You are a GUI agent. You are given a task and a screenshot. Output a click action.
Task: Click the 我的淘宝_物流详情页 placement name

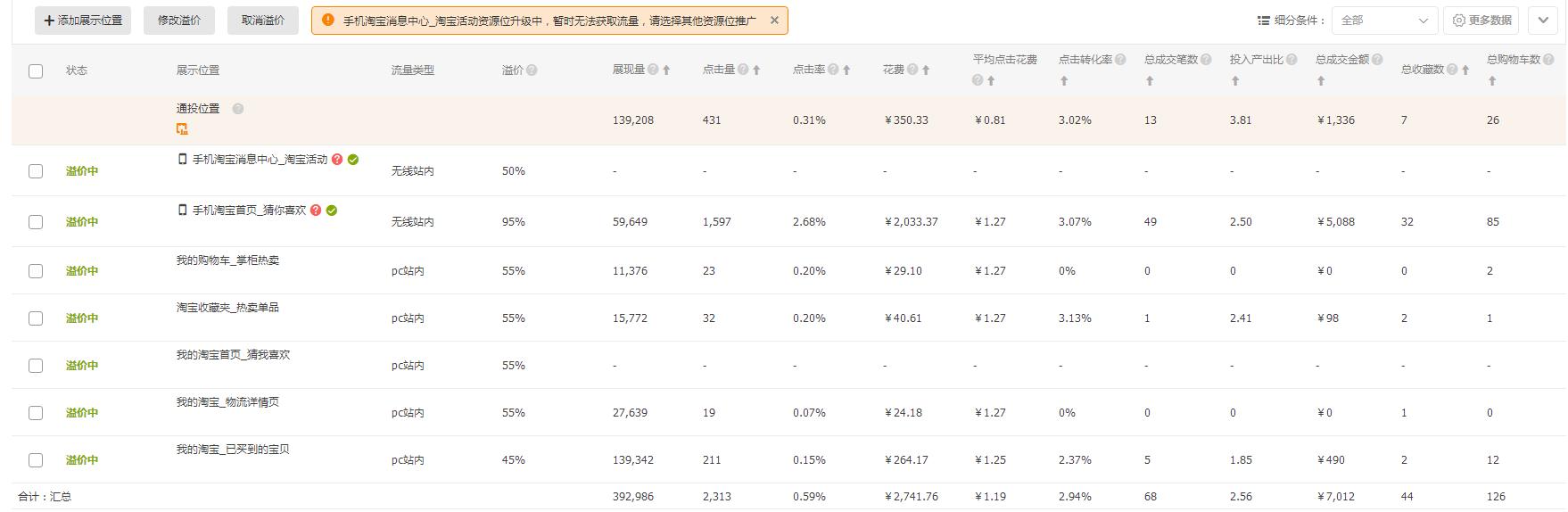pos(227,402)
